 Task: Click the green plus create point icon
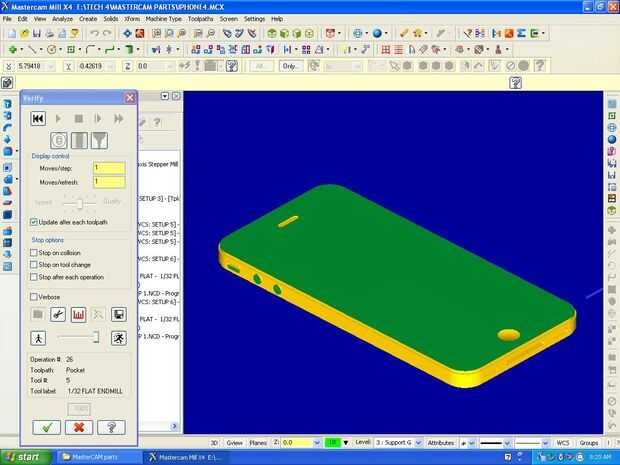12,50
